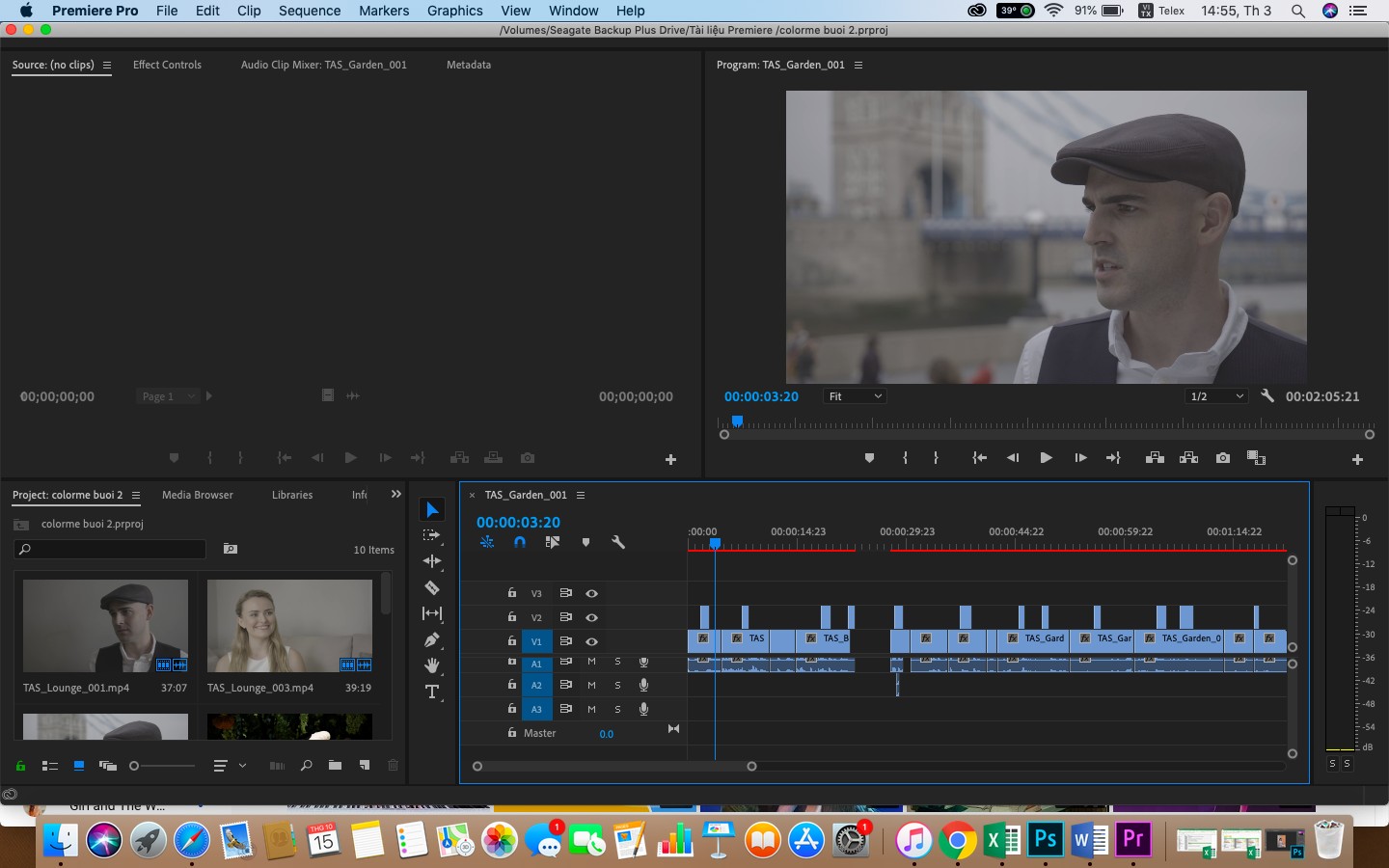1389x868 pixels.
Task: Select the Selection tool arrow
Action: point(432,509)
